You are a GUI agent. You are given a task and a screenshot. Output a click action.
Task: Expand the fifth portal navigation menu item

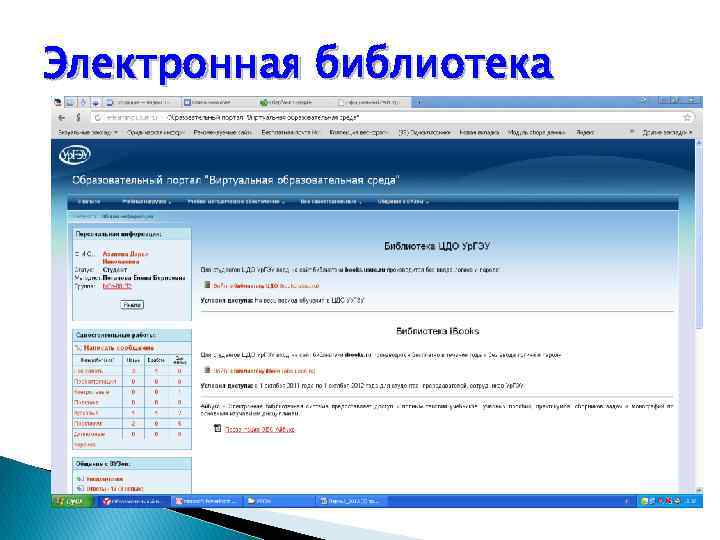point(403,202)
